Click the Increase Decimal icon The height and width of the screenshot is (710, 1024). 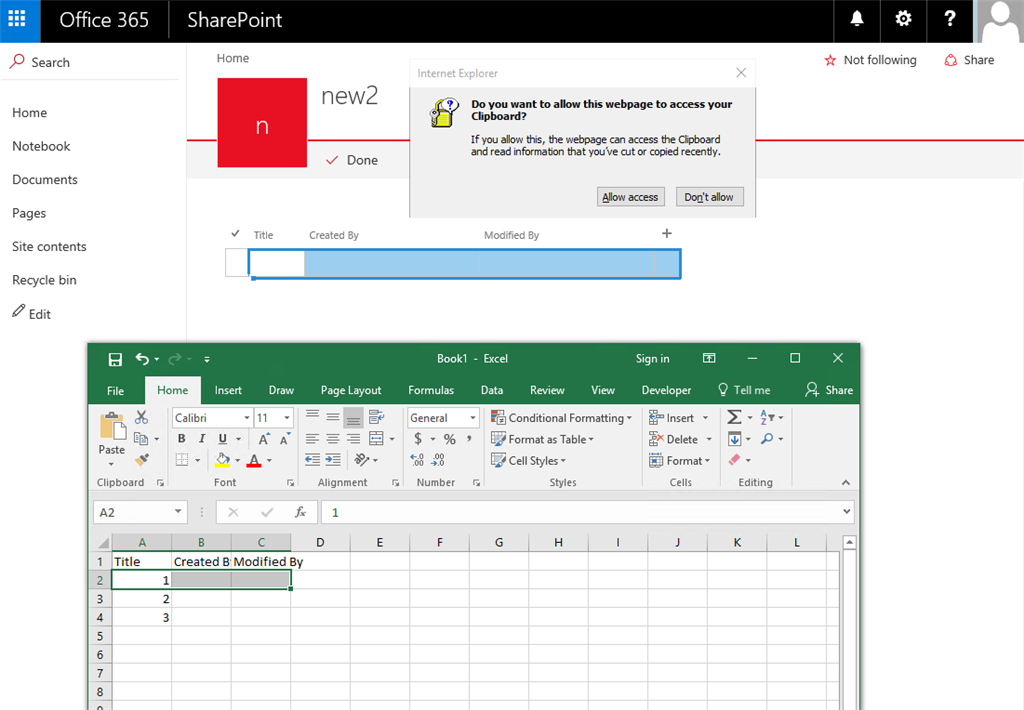(x=417, y=460)
